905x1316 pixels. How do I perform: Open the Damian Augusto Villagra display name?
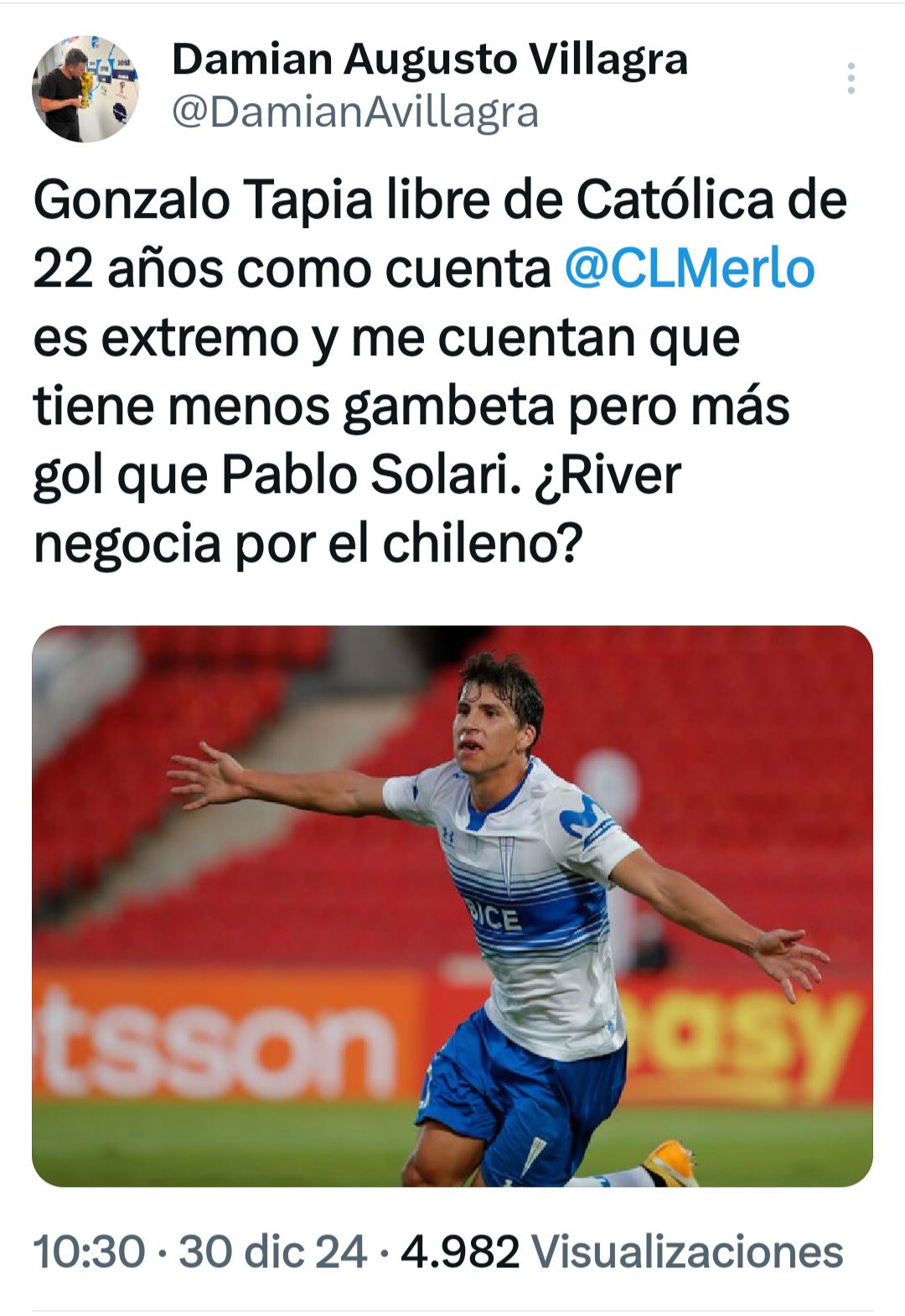click(x=430, y=60)
